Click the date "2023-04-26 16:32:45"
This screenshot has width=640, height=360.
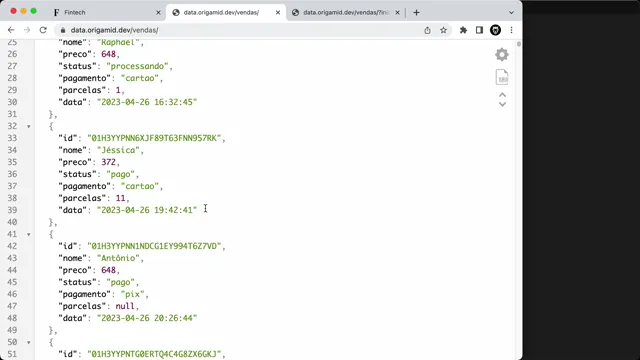147,102
